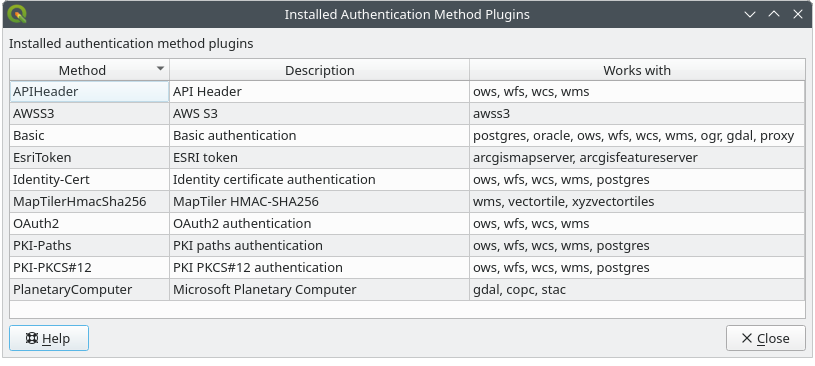Select the APIHeader method cell

[89, 92]
